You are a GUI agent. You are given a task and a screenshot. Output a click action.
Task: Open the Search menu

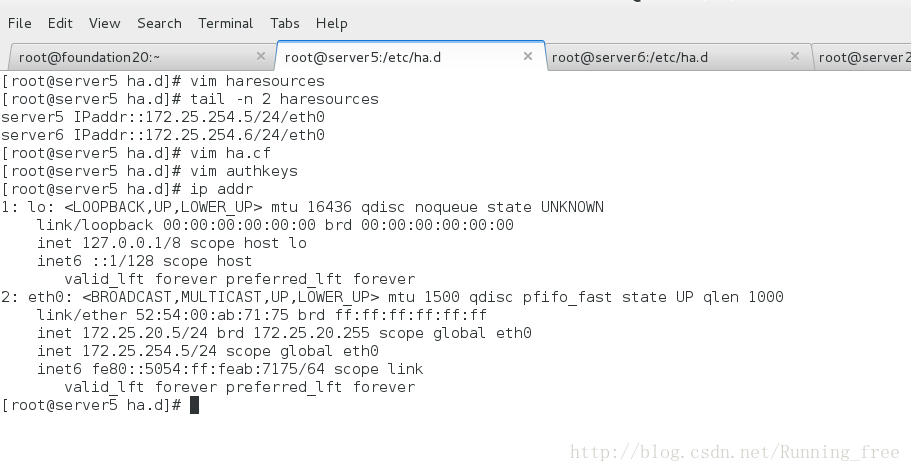click(159, 23)
